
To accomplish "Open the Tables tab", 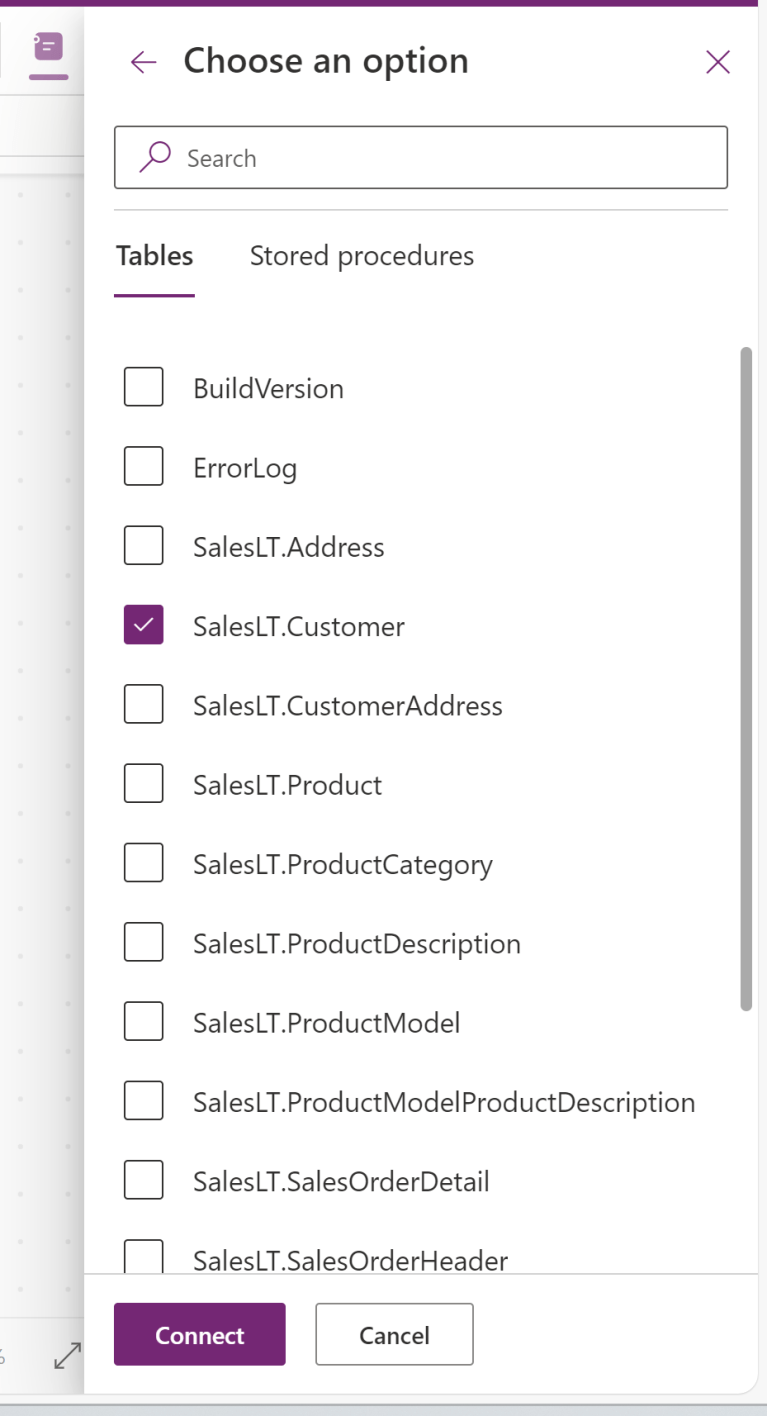I will tap(154, 256).
